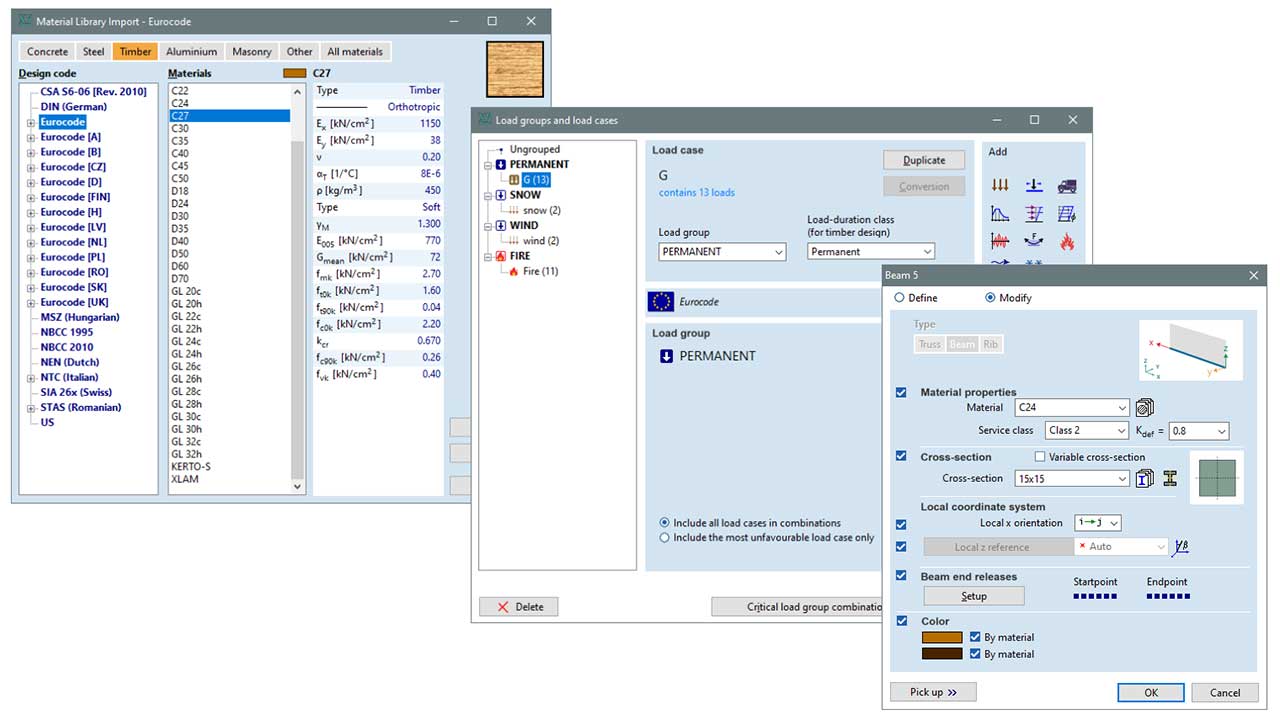
Task: Click Cancel in the Beam 5 dialog
Action: [x=1225, y=692]
